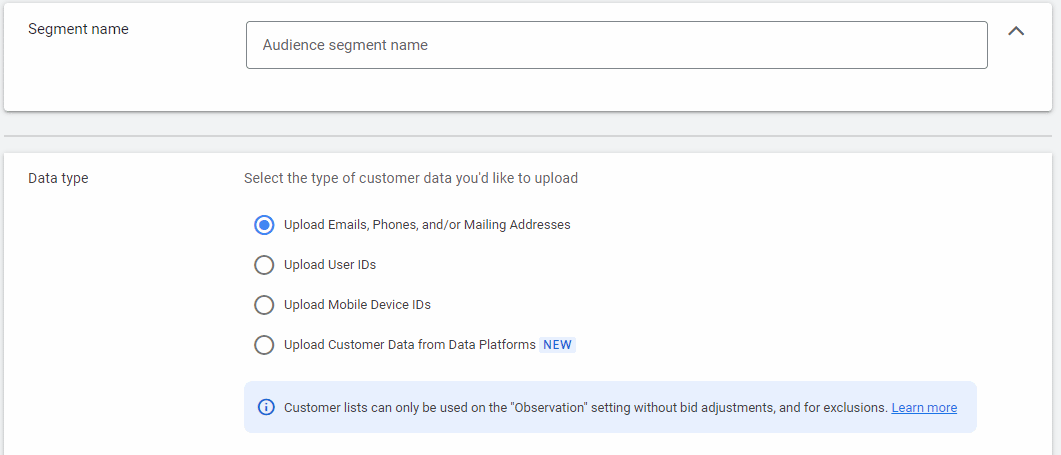1061x455 pixels.
Task: Click the "Upload User IDs" label text
Action: click(330, 265)
